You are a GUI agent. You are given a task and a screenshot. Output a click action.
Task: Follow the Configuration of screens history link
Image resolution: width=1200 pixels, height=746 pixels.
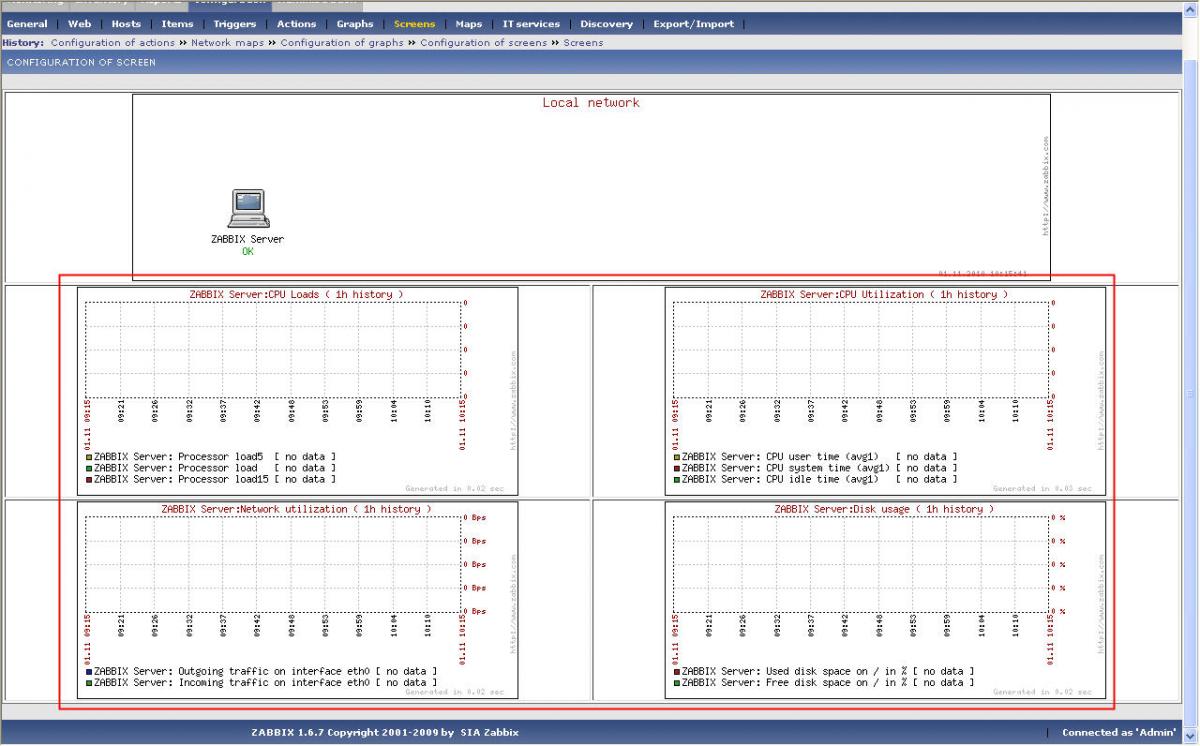pyautogui.click(x=483, y=43)
